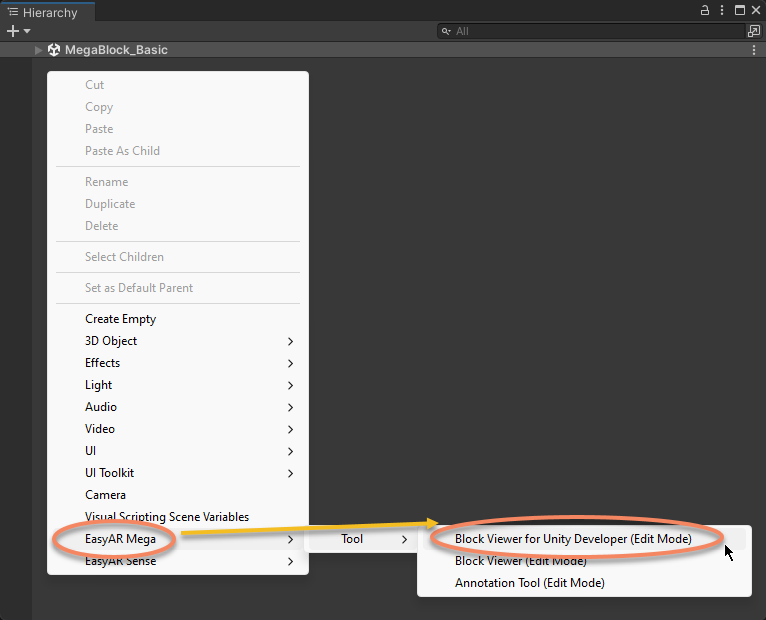
Task: Expand the 3D Object submenu arrow
Action: click(290, 342)
